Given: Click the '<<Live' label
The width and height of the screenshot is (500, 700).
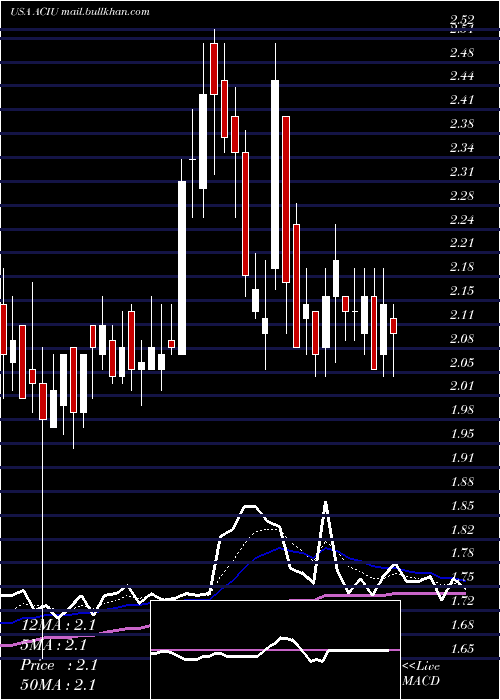Looking at the screenshot, I should click(421, 666).
